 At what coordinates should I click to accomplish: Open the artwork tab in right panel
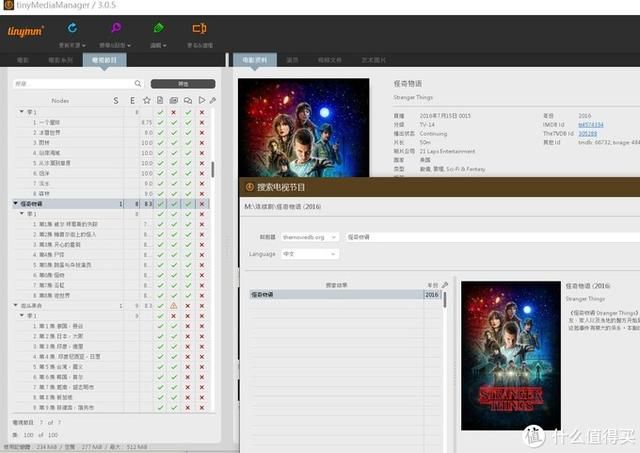pos(373,60)
